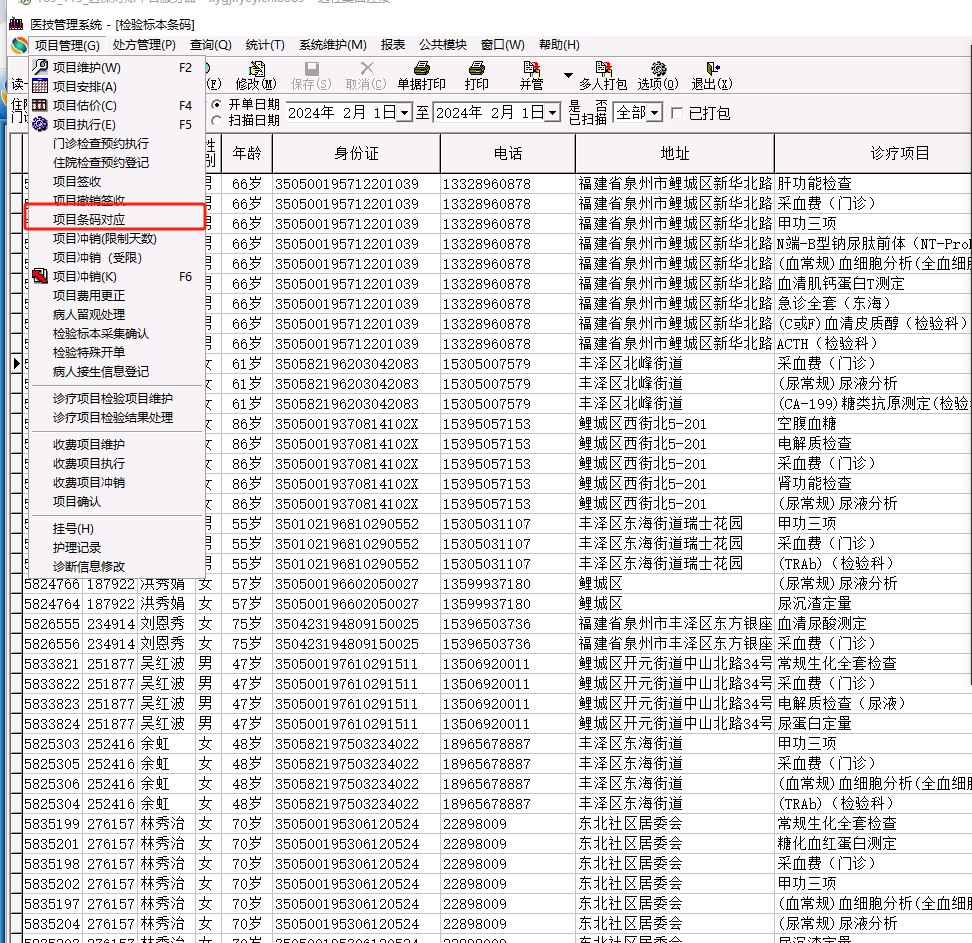Open the end date dropdown arrow
972x943 pixels.
(553, 113)
